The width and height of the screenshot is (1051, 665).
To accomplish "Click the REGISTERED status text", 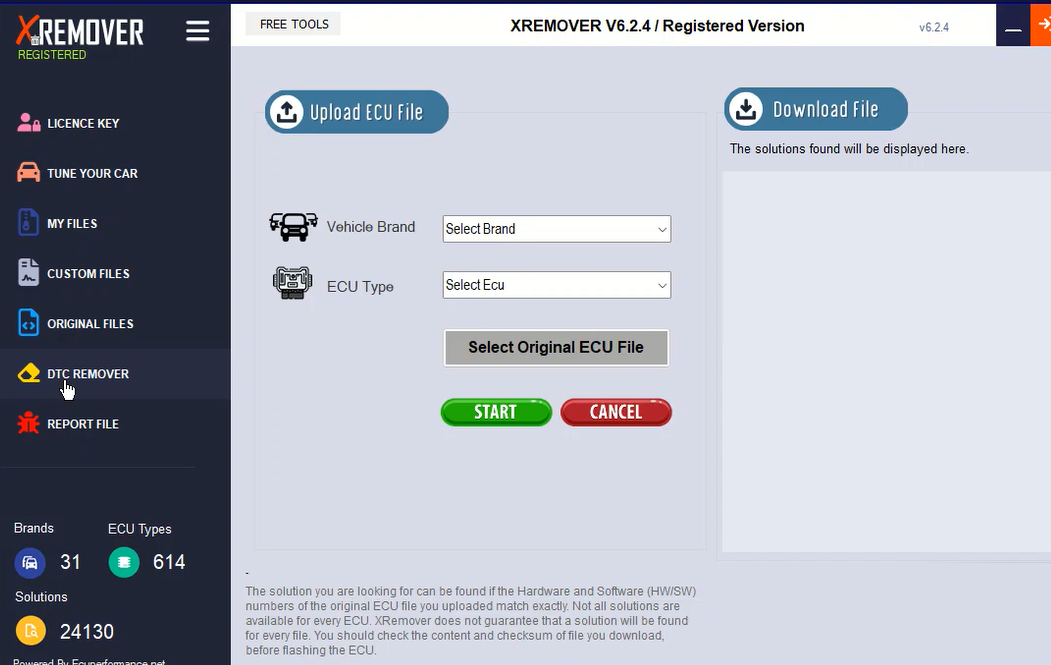I will (52, 55).
